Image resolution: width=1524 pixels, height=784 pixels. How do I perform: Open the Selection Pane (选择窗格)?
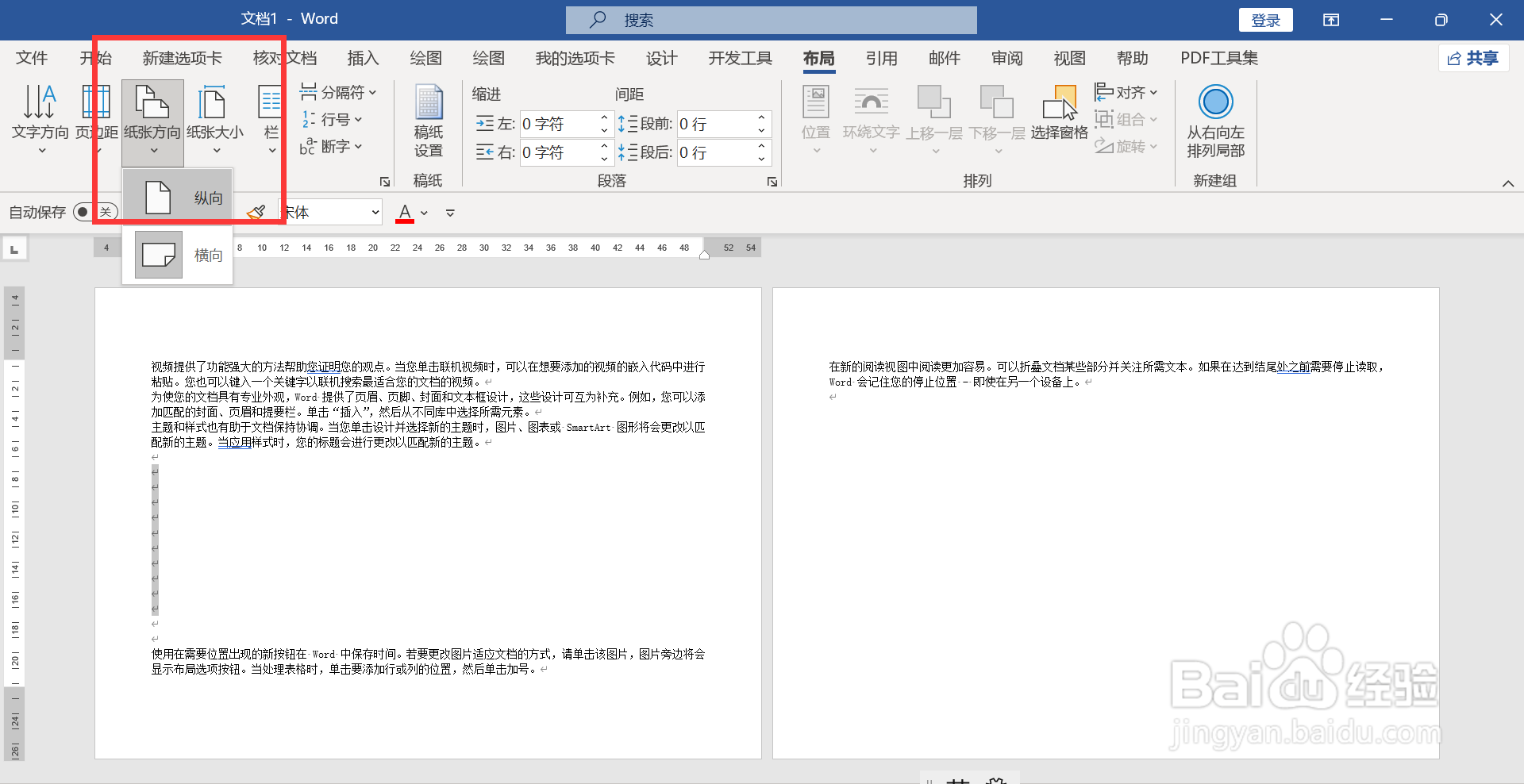[1060, 113]
